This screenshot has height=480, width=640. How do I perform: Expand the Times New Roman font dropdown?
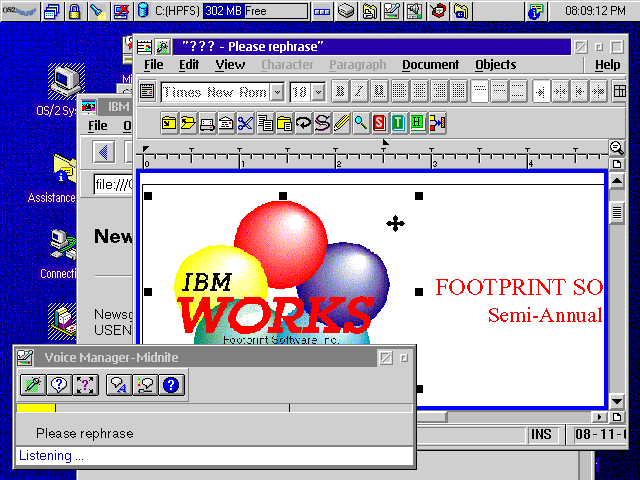(278, 92)
